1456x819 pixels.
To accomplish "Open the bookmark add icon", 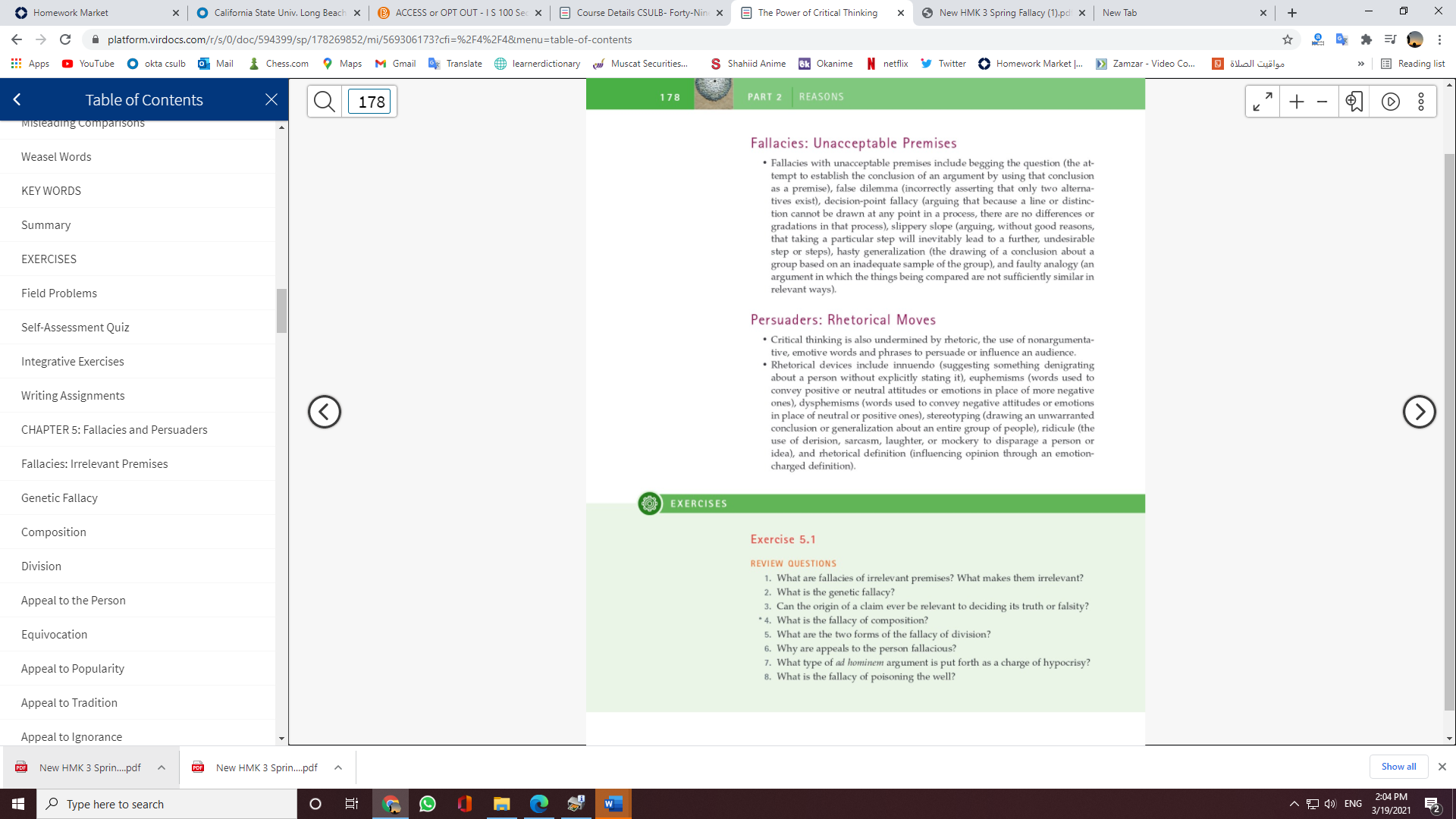I will click(1354, 102).
